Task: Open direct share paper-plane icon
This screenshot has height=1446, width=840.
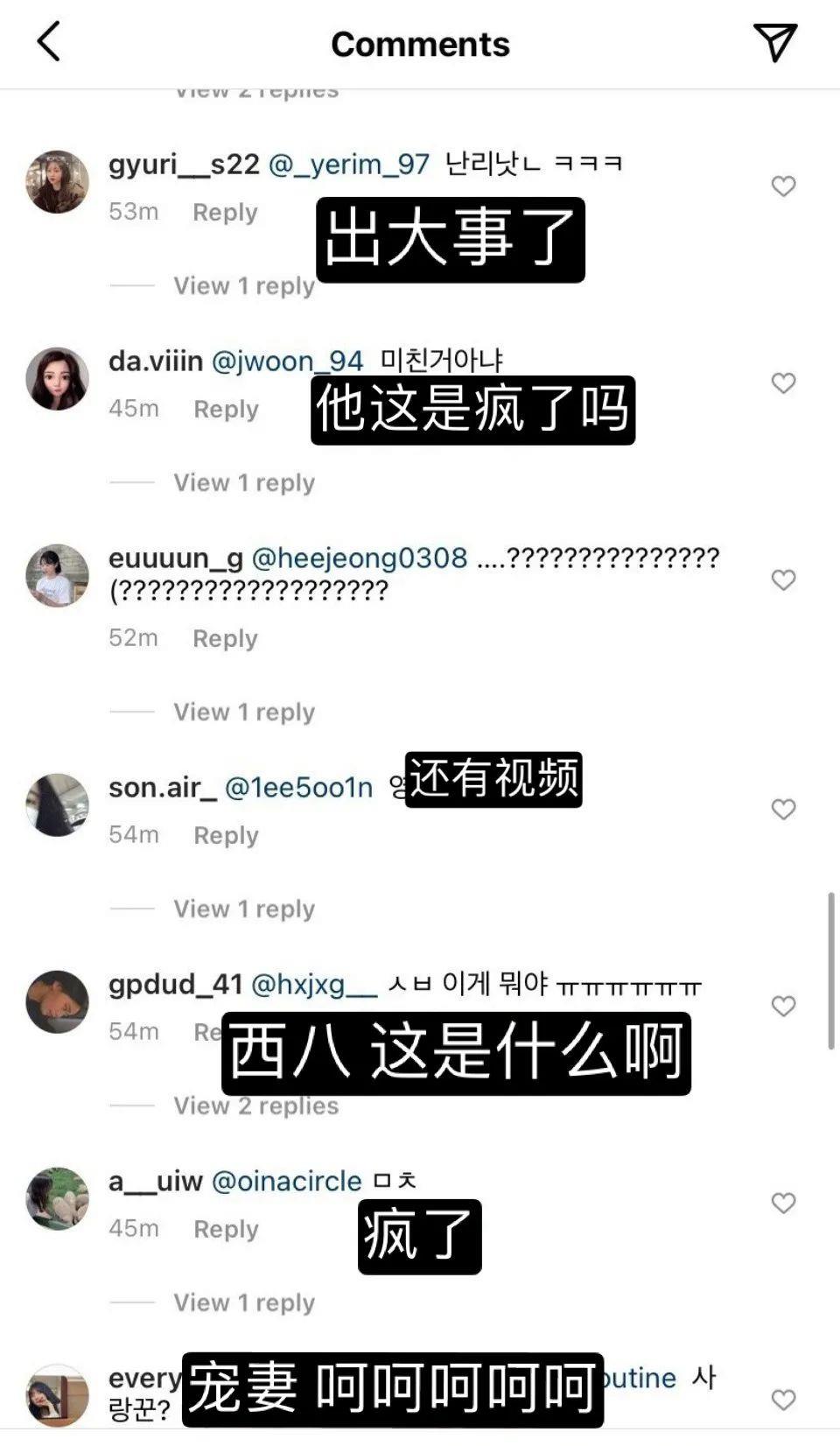Action: click(x=774, y=42)
